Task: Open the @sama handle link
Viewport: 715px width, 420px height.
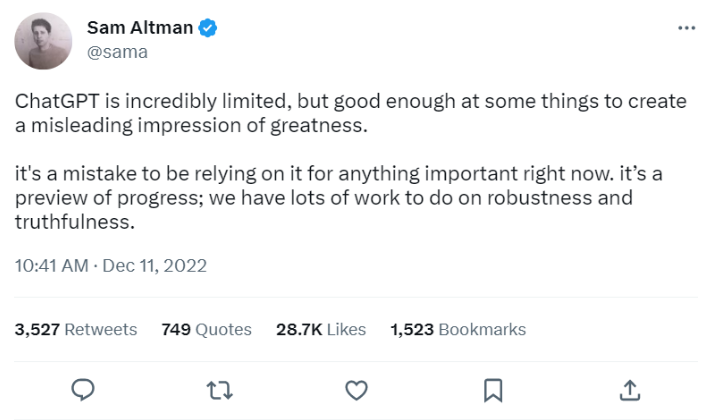Action: click(118, 52)
